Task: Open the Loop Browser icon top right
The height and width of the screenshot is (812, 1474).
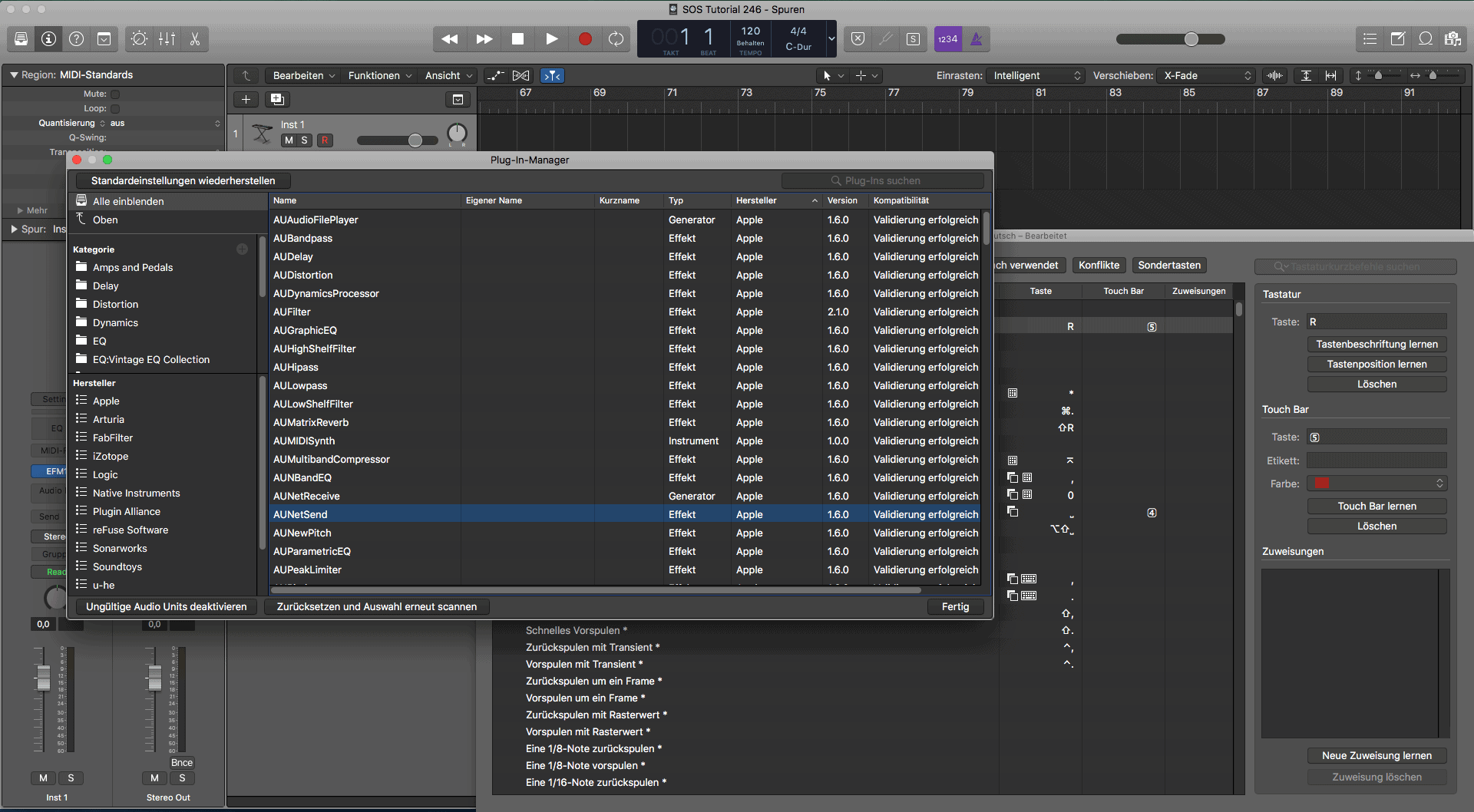Action: point(1426,39)
